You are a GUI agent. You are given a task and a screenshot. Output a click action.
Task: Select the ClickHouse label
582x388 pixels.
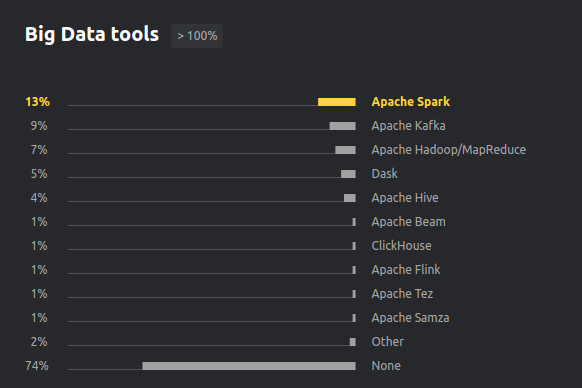(401, 246)
